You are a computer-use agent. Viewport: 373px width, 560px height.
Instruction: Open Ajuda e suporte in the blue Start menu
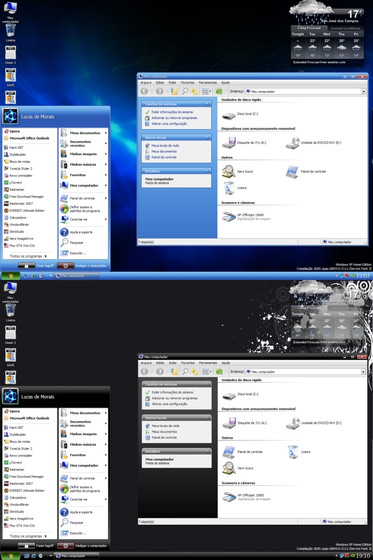point(83,232)
